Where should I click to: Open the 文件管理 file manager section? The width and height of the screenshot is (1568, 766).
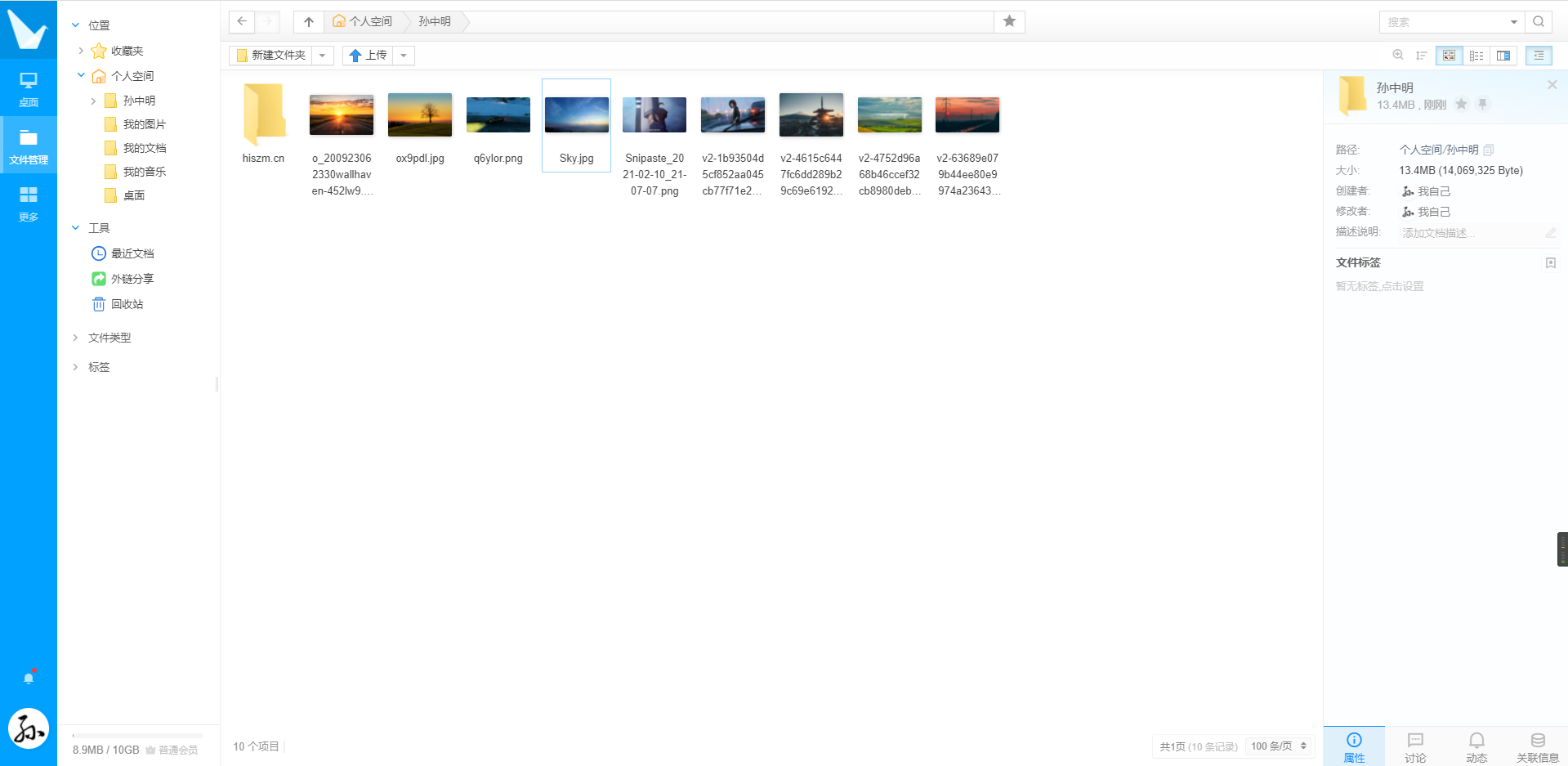point(29,146)
